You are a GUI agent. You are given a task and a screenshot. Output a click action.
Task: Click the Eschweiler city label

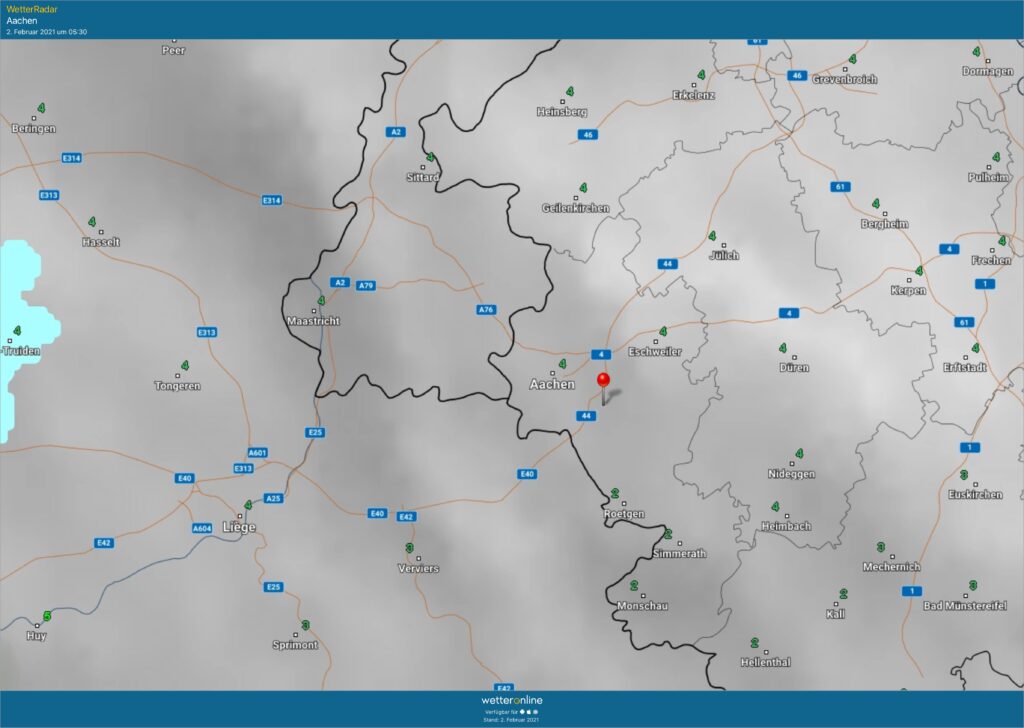click(655, 351)
